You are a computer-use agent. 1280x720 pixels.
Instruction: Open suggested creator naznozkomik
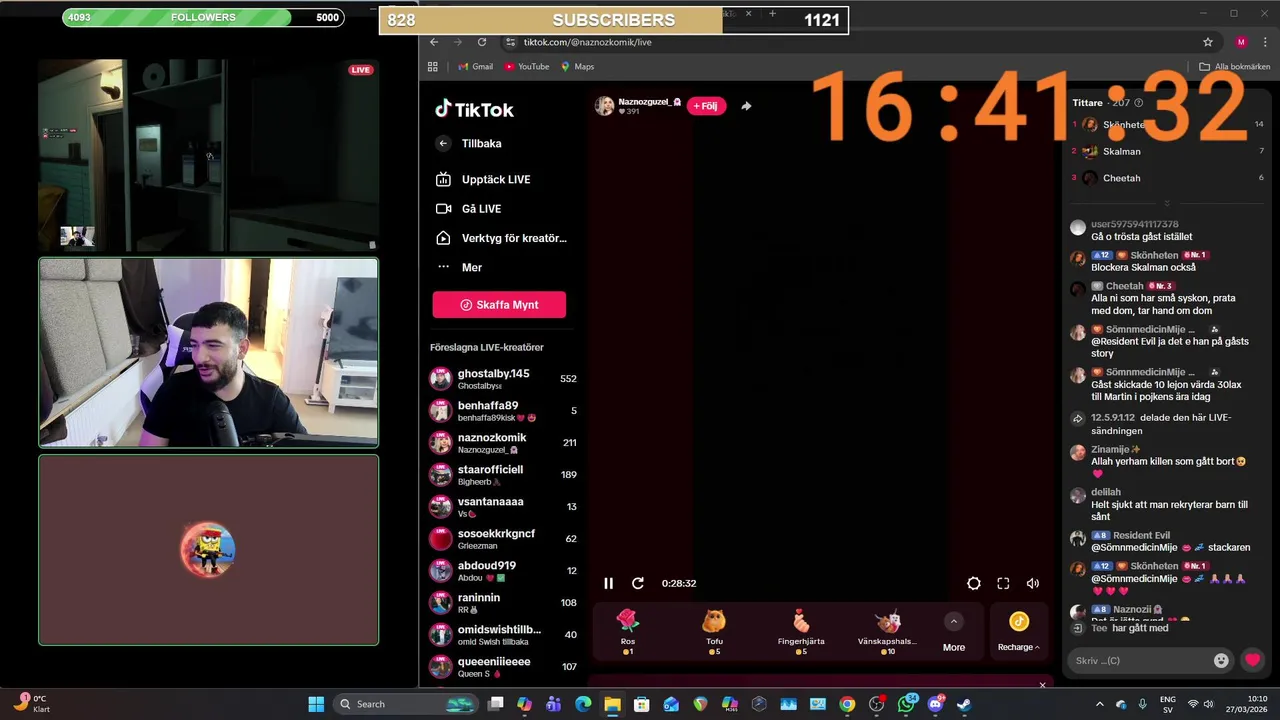coord(503,443)
